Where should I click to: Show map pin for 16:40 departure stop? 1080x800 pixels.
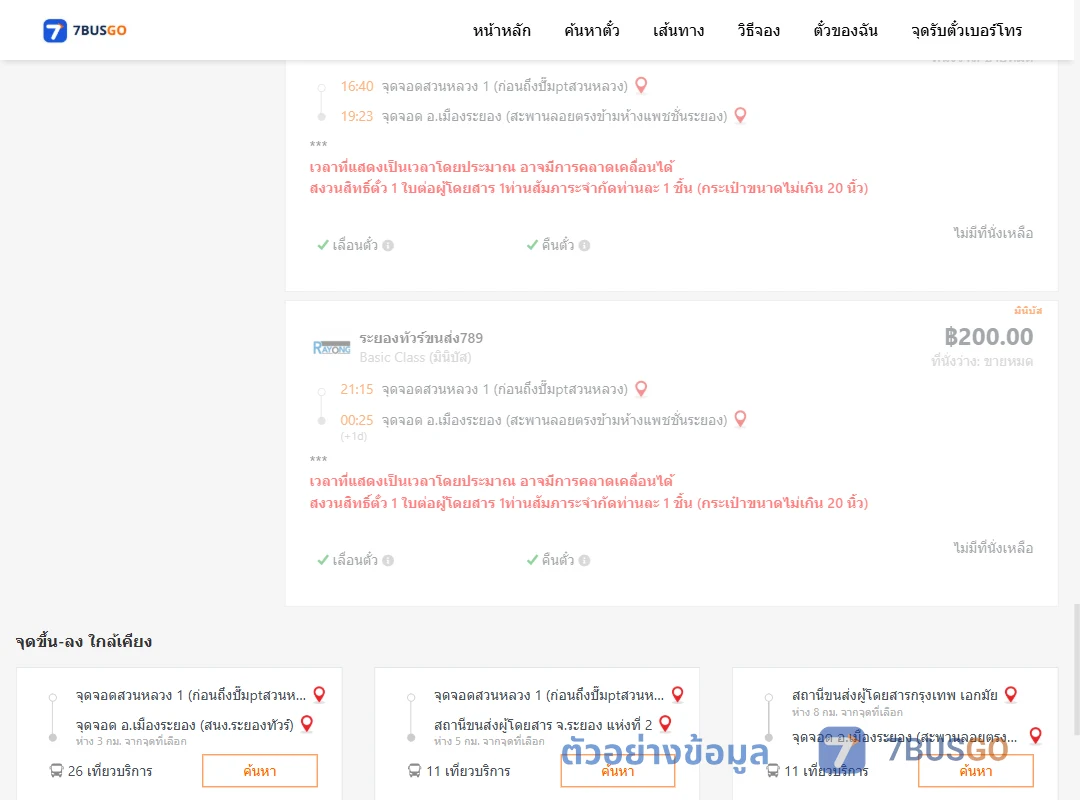[x=641, y=85]
